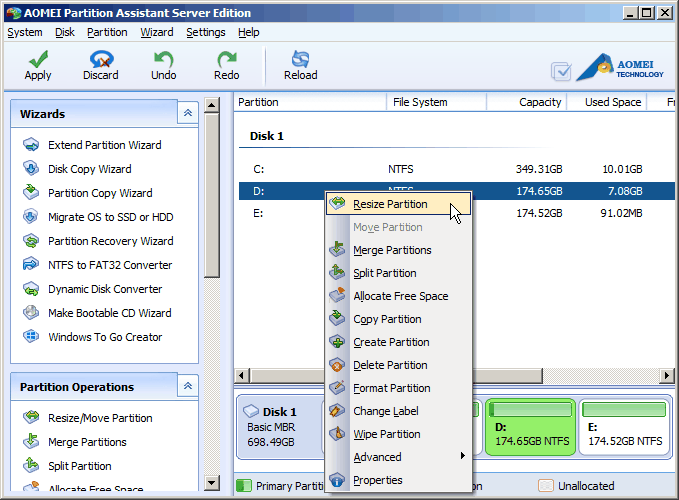Open the Help menu
Image resolution: width=679 pixels, height=500 pixels.
[x=249, y=32]
